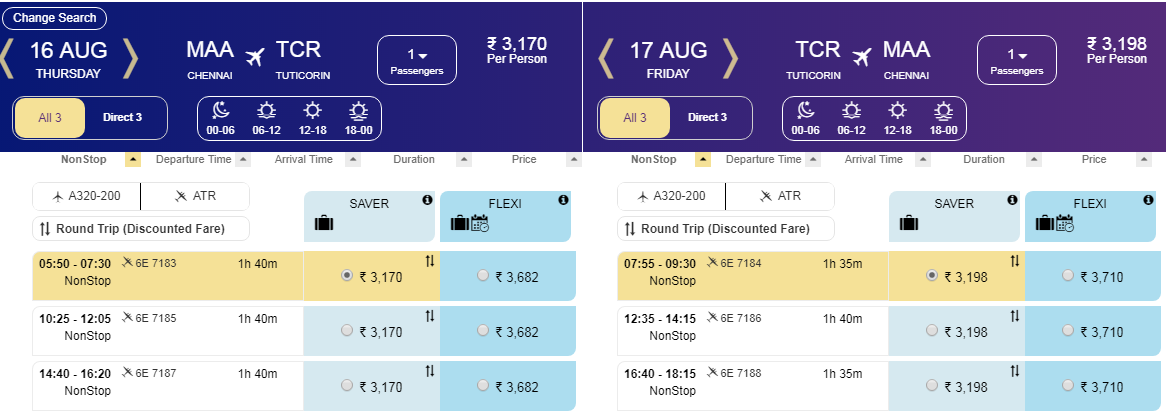Viewport: 1166px width, 412px height.
Task: Go to next day after 16 AUG
Action: pos(129,60)
